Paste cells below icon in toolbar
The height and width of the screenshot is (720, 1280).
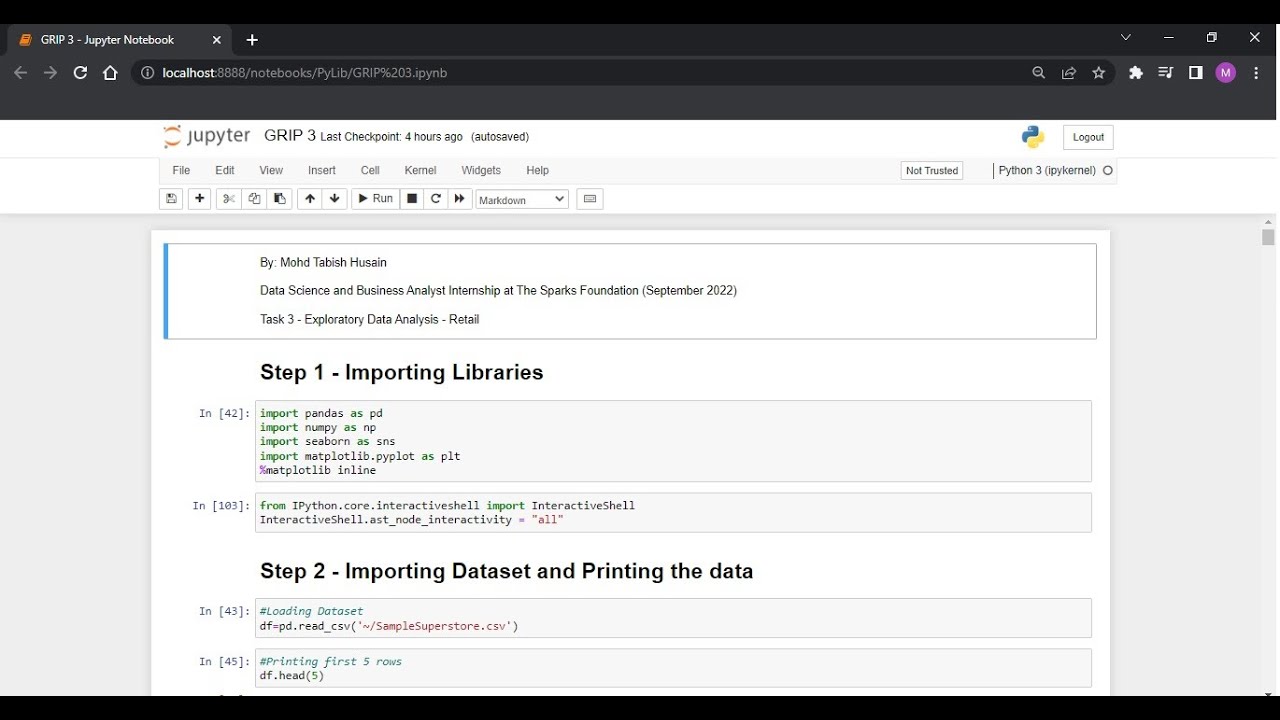[279, 199]
